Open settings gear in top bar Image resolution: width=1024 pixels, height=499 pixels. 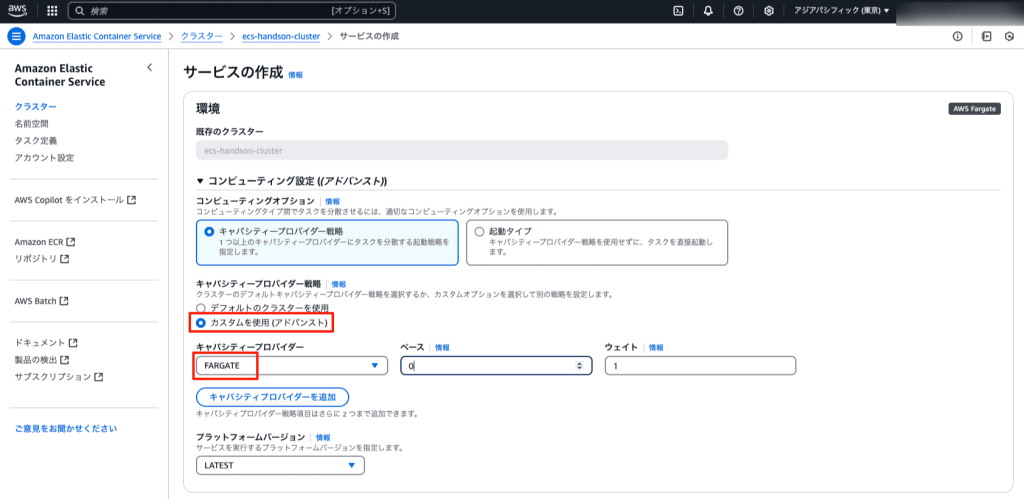[768, 11]
